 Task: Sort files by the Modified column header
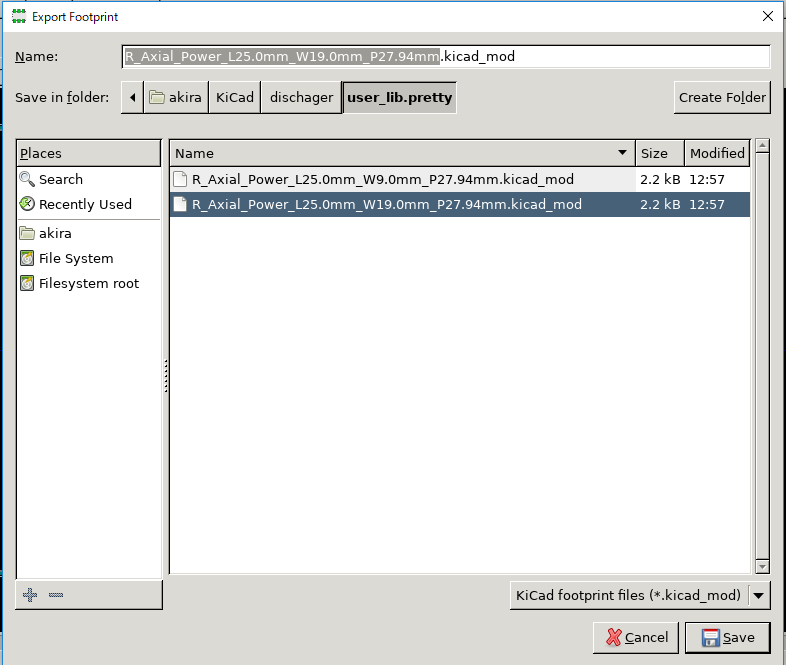pyautogui.click(x=717, y=153)
